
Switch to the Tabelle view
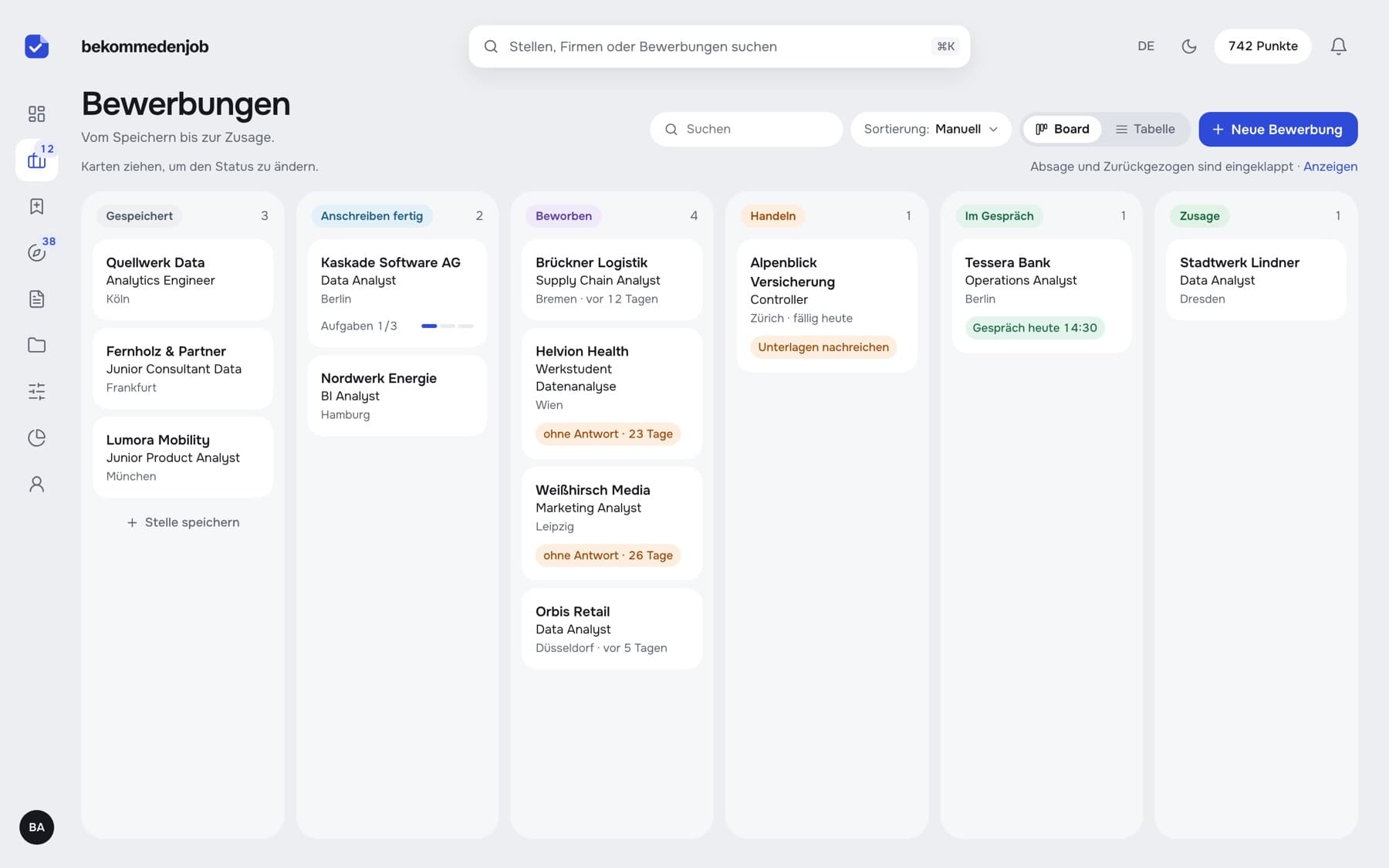[1145, 129]
